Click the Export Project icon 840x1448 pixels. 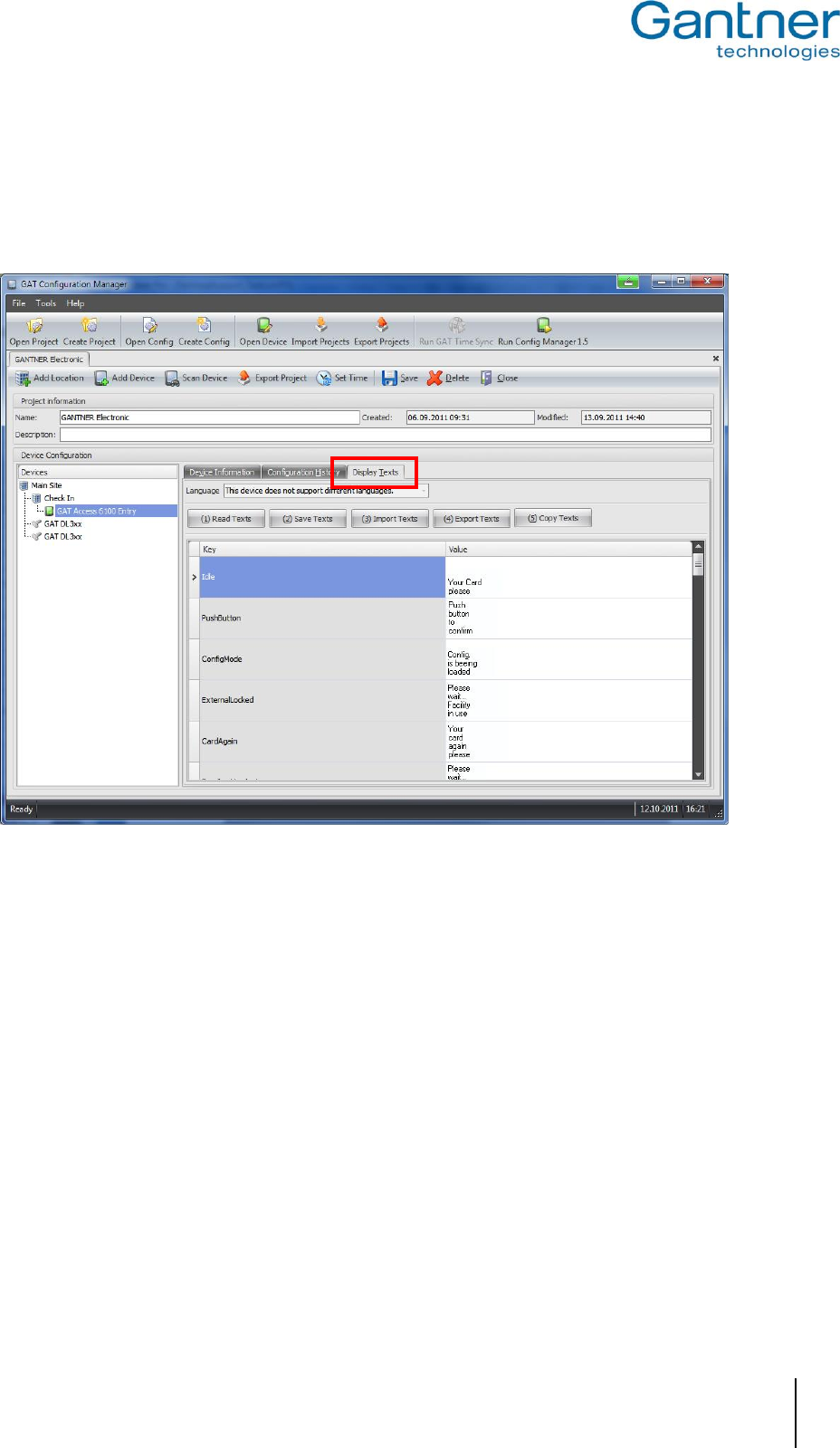pos(244,379)
